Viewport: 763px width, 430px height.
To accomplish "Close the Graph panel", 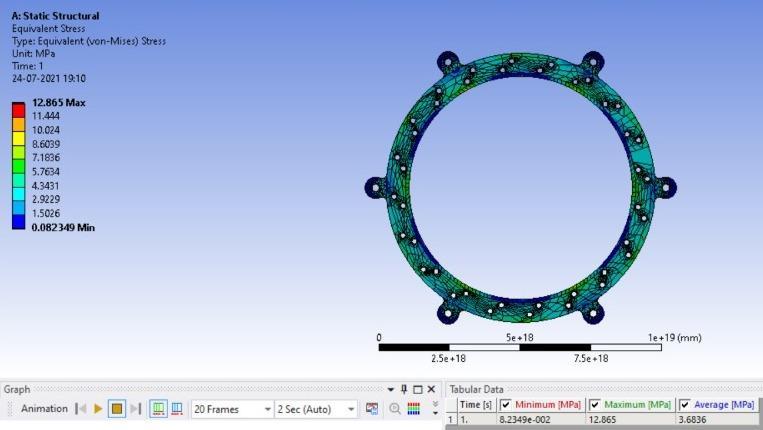I will tap(431, 389).
